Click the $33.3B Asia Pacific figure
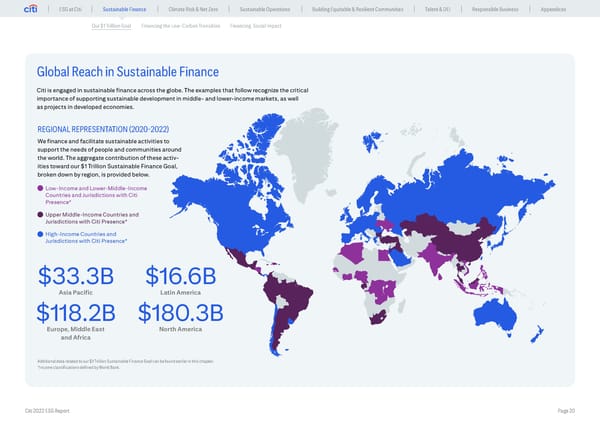This screenshot has height=425, width=600. 76,276
